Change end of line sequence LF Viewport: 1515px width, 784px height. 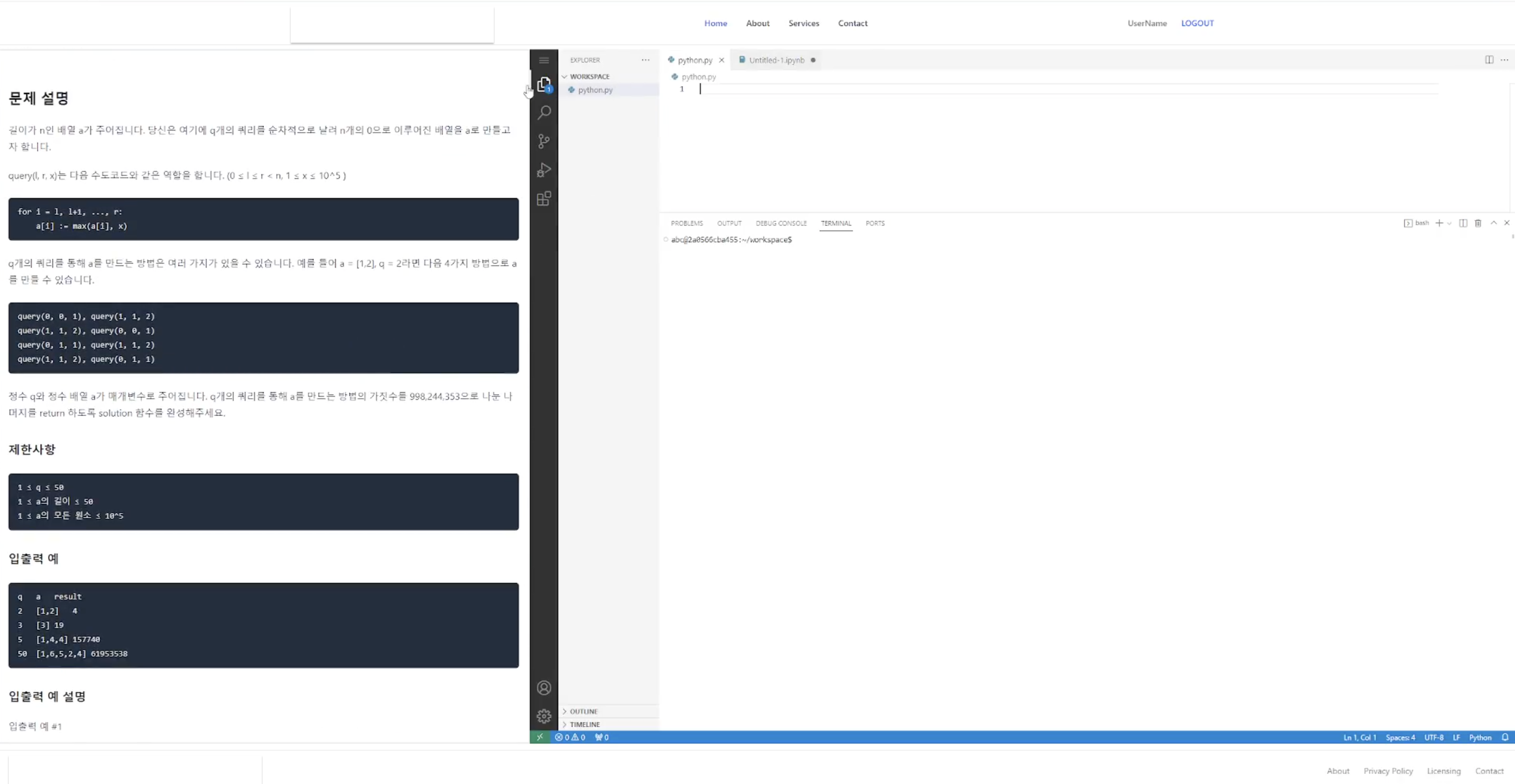click(x=1456, y=737)
